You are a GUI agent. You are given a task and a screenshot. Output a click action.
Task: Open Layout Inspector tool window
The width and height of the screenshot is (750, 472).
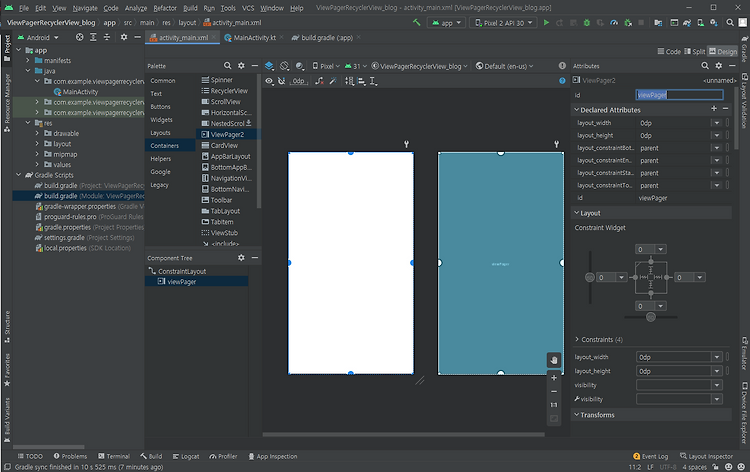point(706,456)
